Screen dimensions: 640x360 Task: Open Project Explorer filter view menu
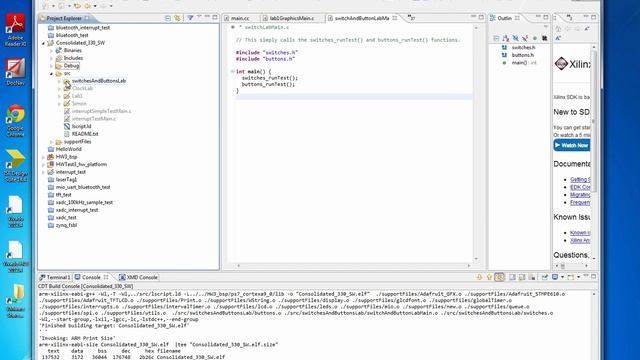click(x=190, y=18)
